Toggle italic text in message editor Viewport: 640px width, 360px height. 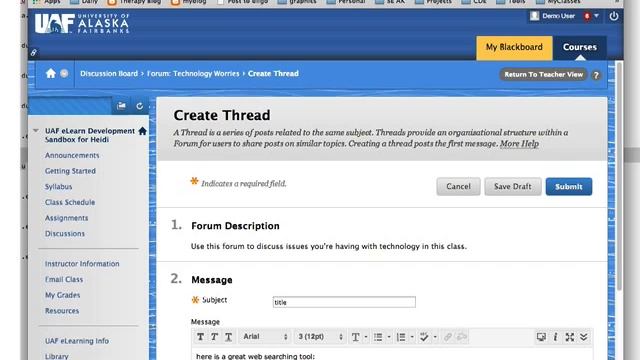[x=214, y=337]
